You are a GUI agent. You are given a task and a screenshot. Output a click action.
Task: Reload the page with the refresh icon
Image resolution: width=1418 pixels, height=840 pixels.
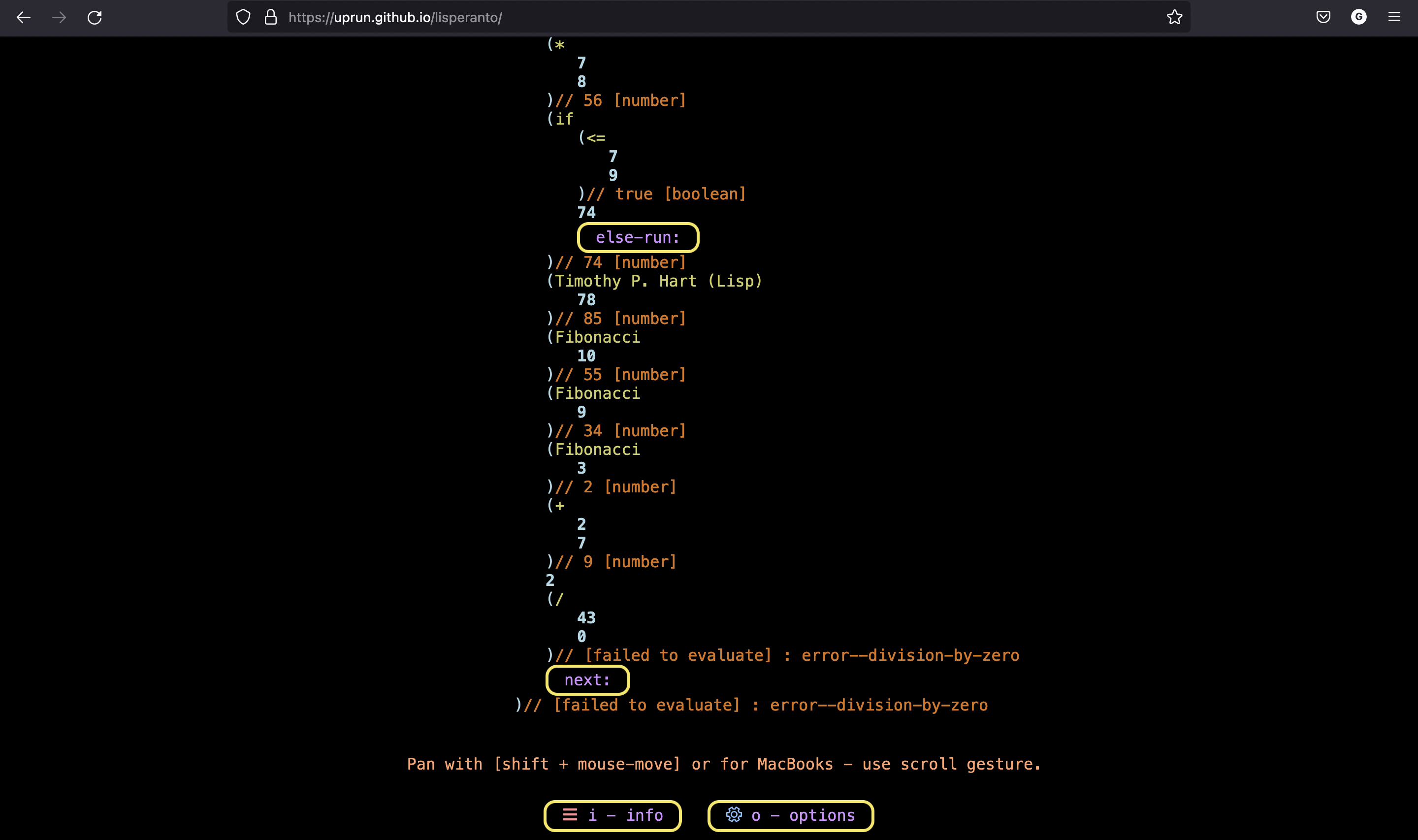[x=95, y=18]
